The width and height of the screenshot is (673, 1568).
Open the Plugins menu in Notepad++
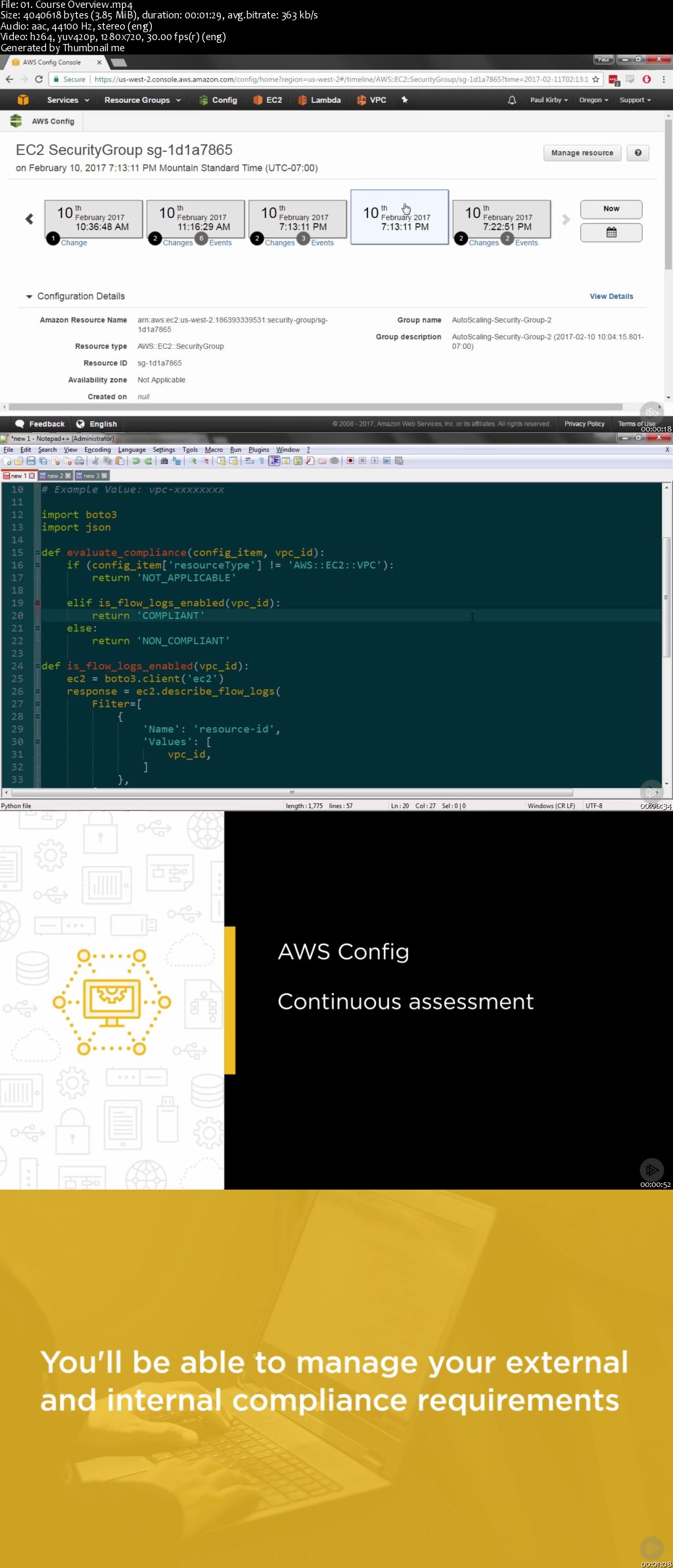coord(258,450)
